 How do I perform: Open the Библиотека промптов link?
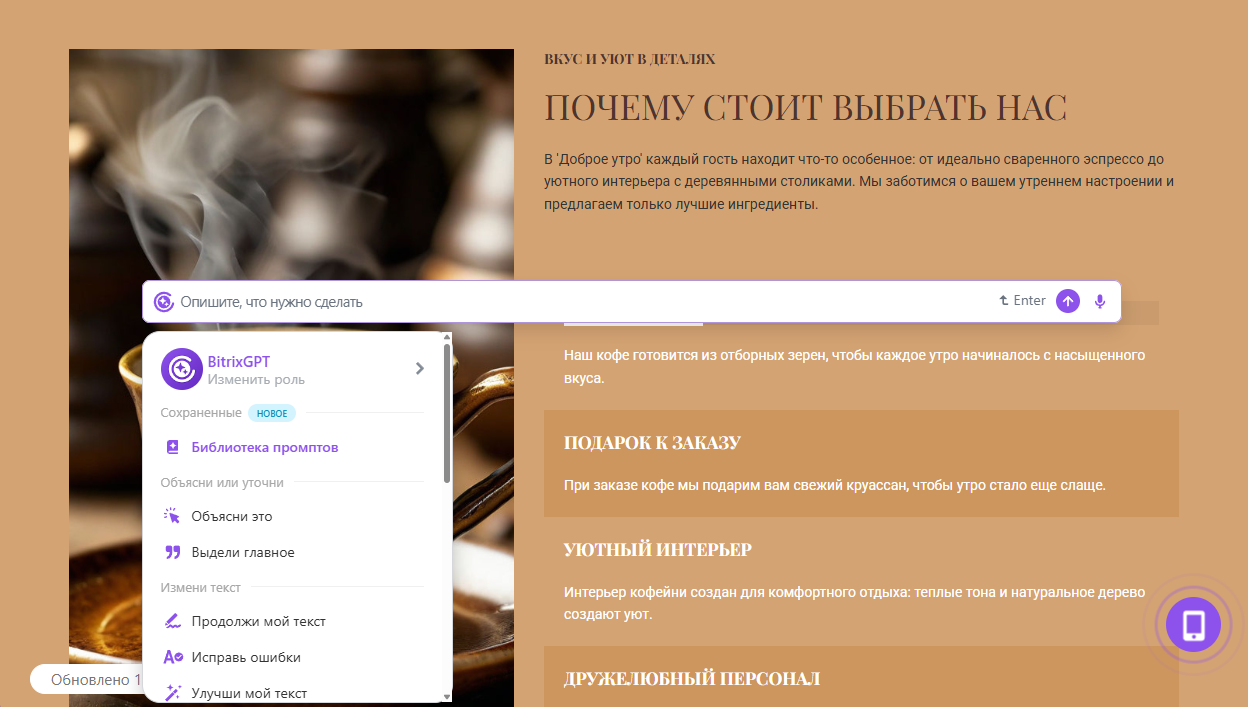click(x=265, y=447)
